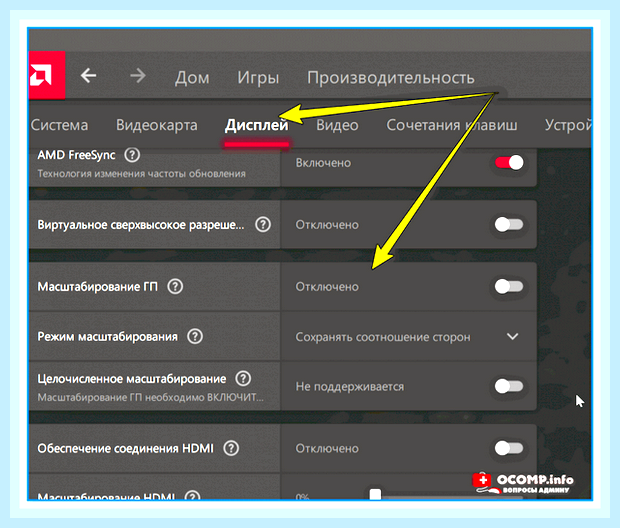The height and width of the screenshot is (528, 620).
Task: Open Режим масштабирования dropdown
Action: point(408,337)
